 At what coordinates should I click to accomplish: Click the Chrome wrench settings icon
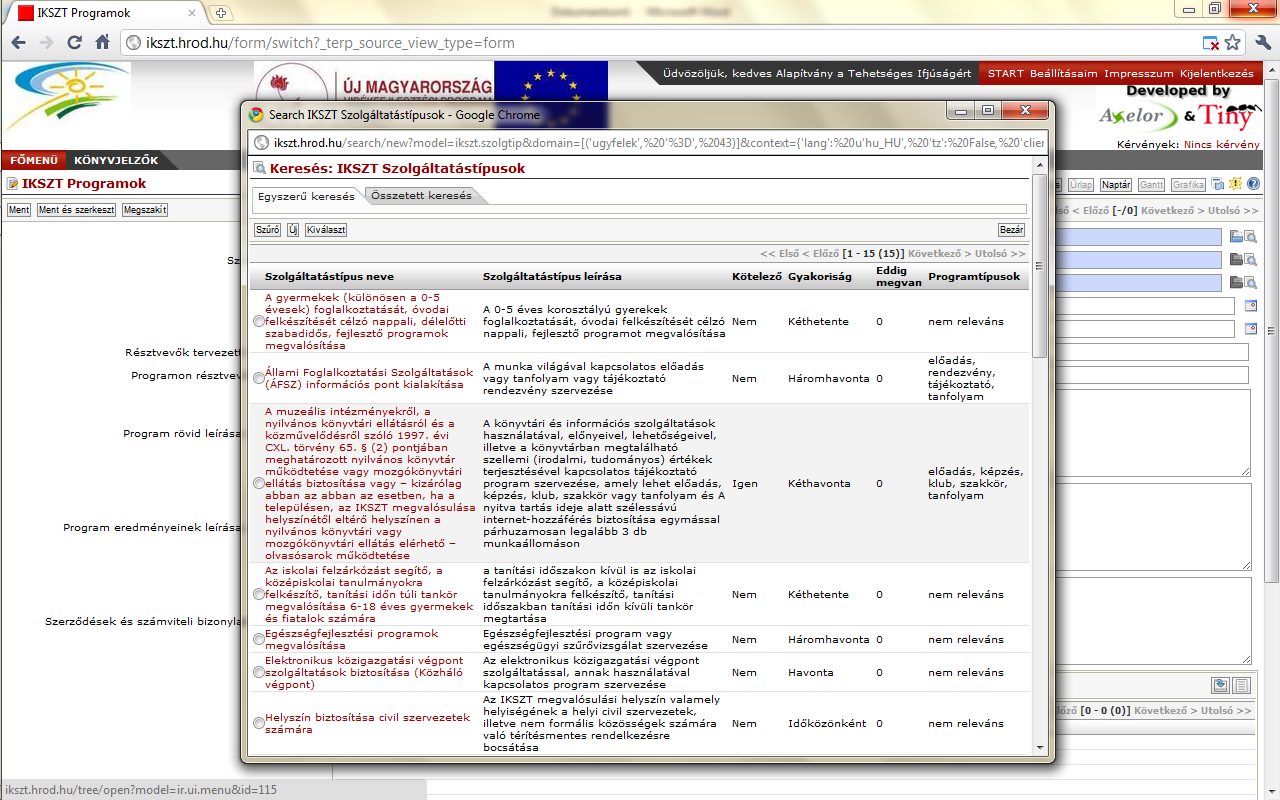1260,43
